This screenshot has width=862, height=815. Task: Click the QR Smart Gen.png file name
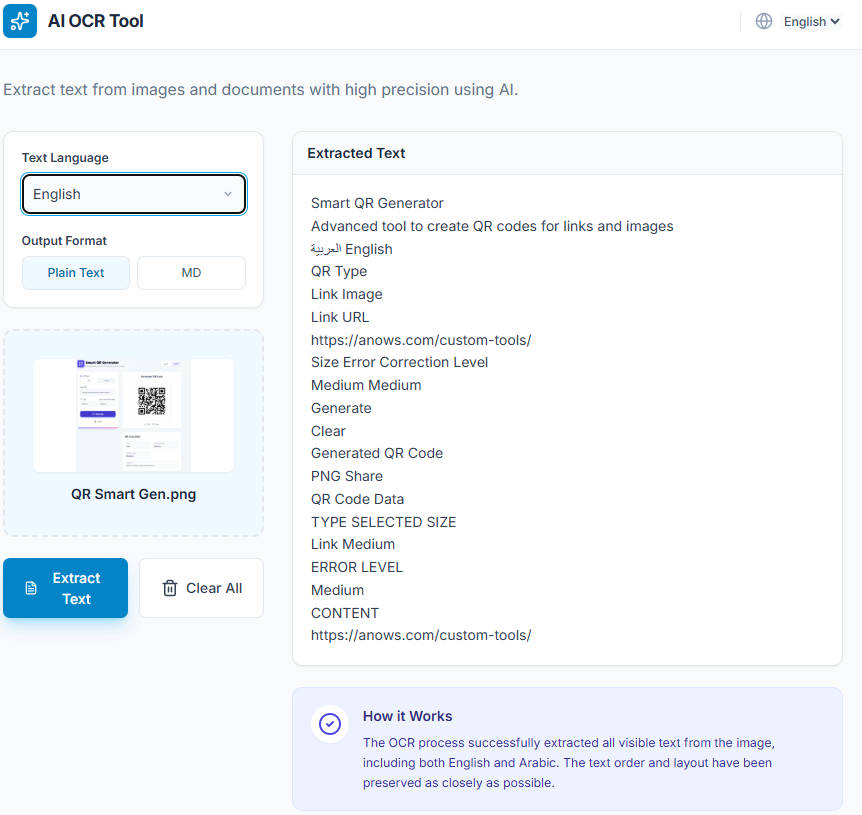click(133, 494)
